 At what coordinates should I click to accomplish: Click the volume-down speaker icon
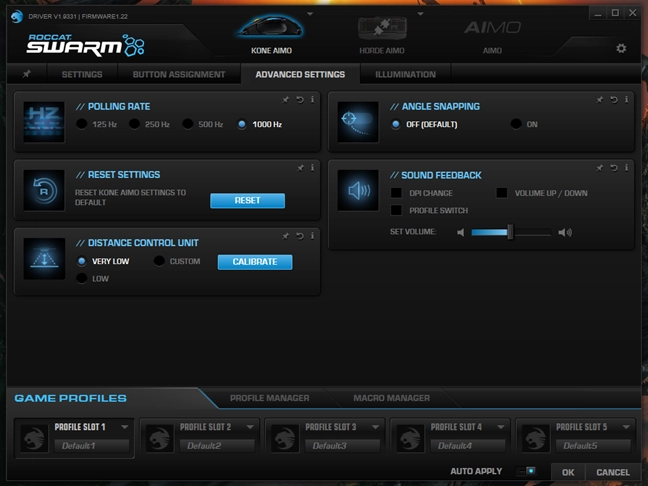[460, 232]
